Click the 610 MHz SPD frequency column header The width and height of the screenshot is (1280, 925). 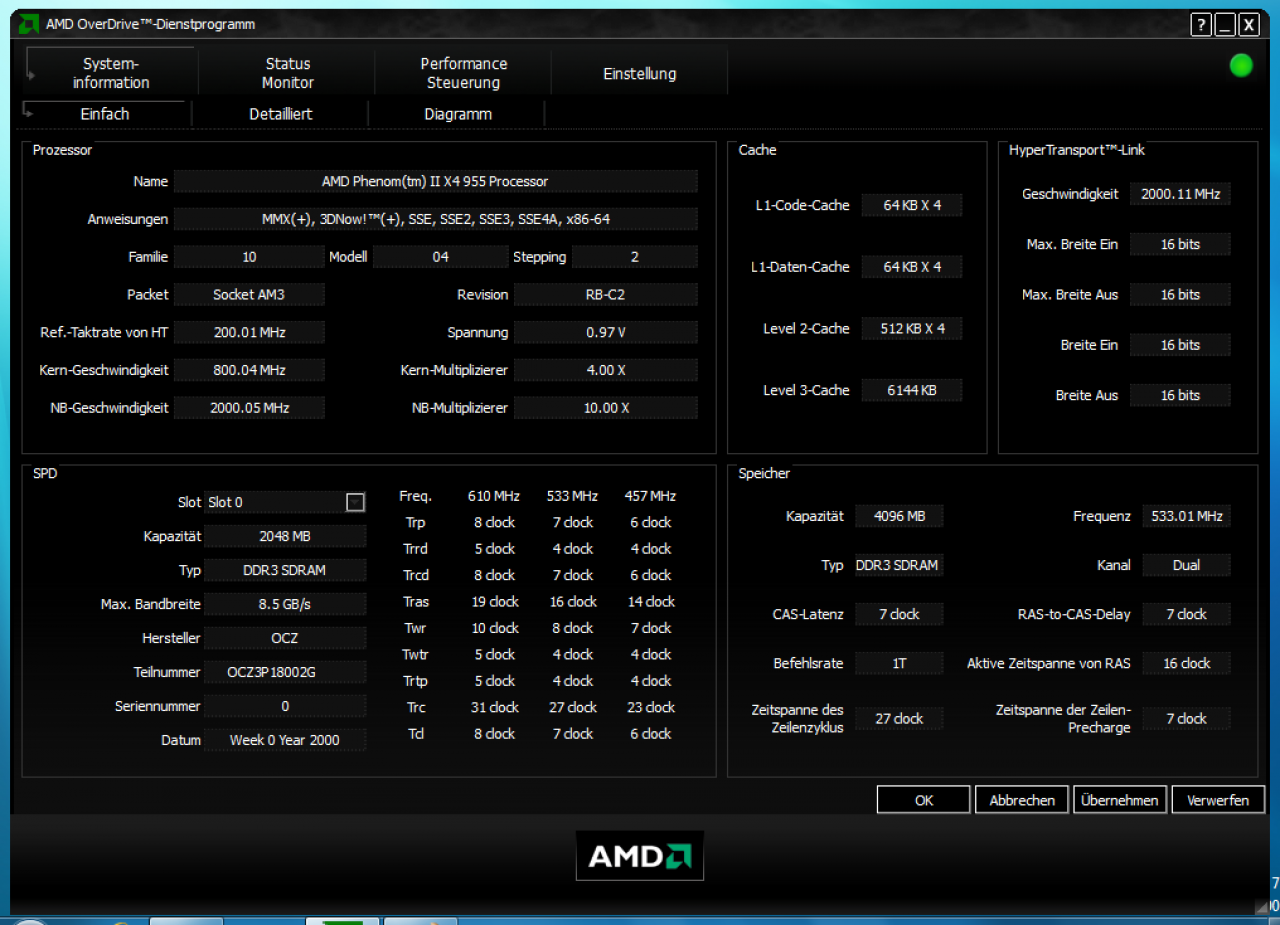(x=494, y=496)
